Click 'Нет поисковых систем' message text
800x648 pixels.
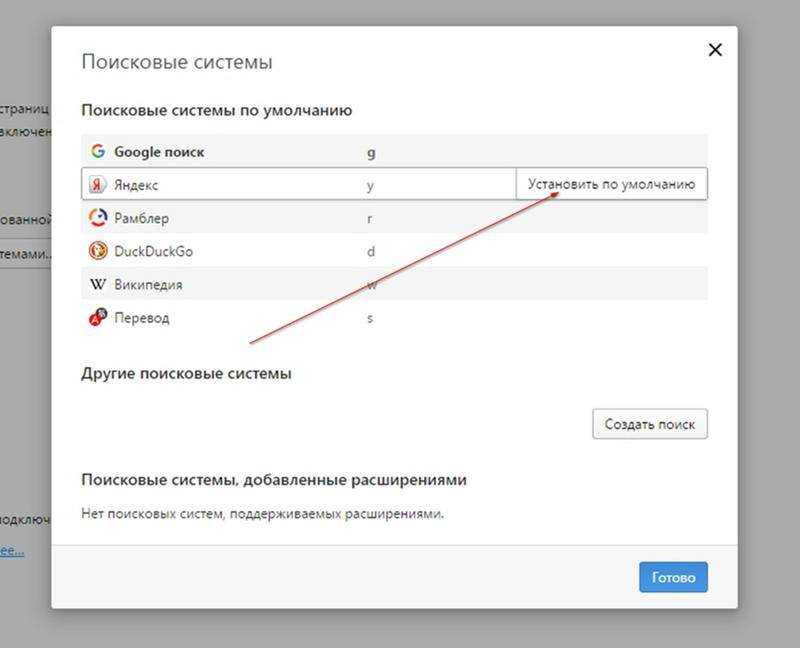click(263, 513)
